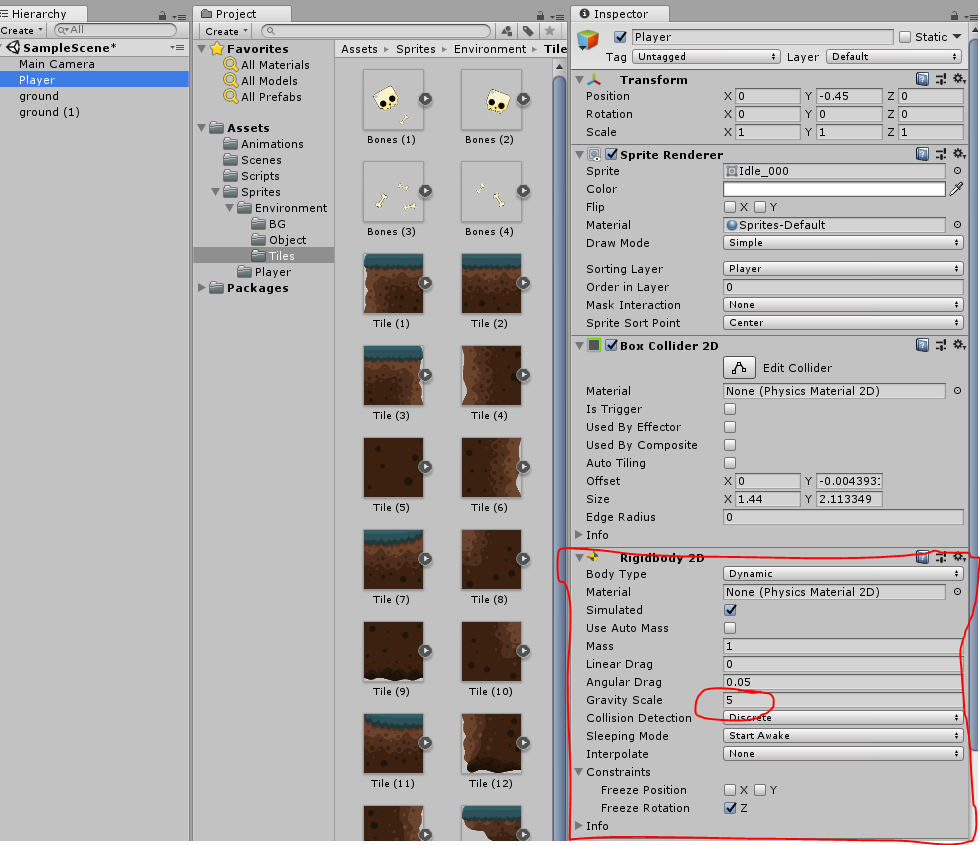Click the Create button in Hierarchy
Screen dimensions: 980x845
click(22, 30)
